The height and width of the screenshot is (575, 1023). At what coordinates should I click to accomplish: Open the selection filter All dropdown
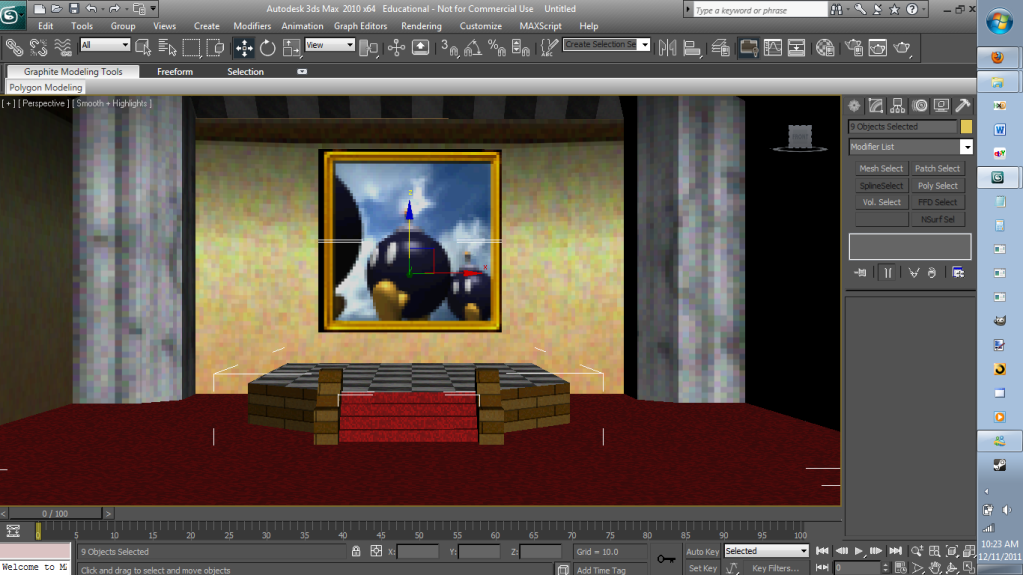coord(104,44)
